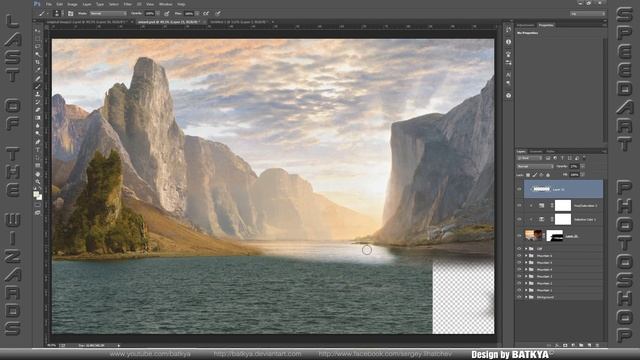Toggle the Brush panel icon in options bar
Image resolution: width=640 pixels, height=360 pixels.
pyautogui.click(x=71, y=13)
